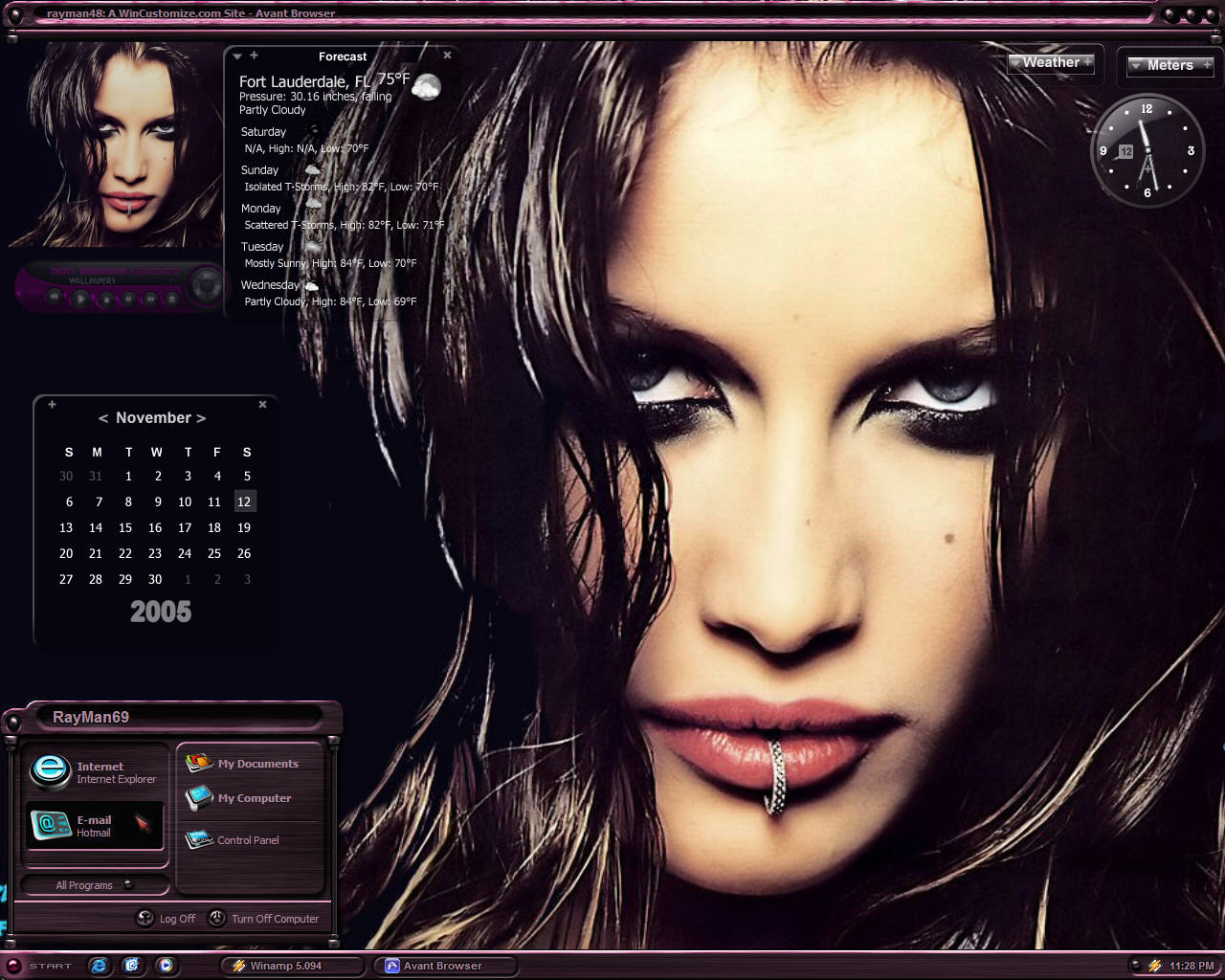The width and height of the screenshot is (1225, 980).
Task: Open Hotmail E-mail entry
Action: [x=95, y=825]
